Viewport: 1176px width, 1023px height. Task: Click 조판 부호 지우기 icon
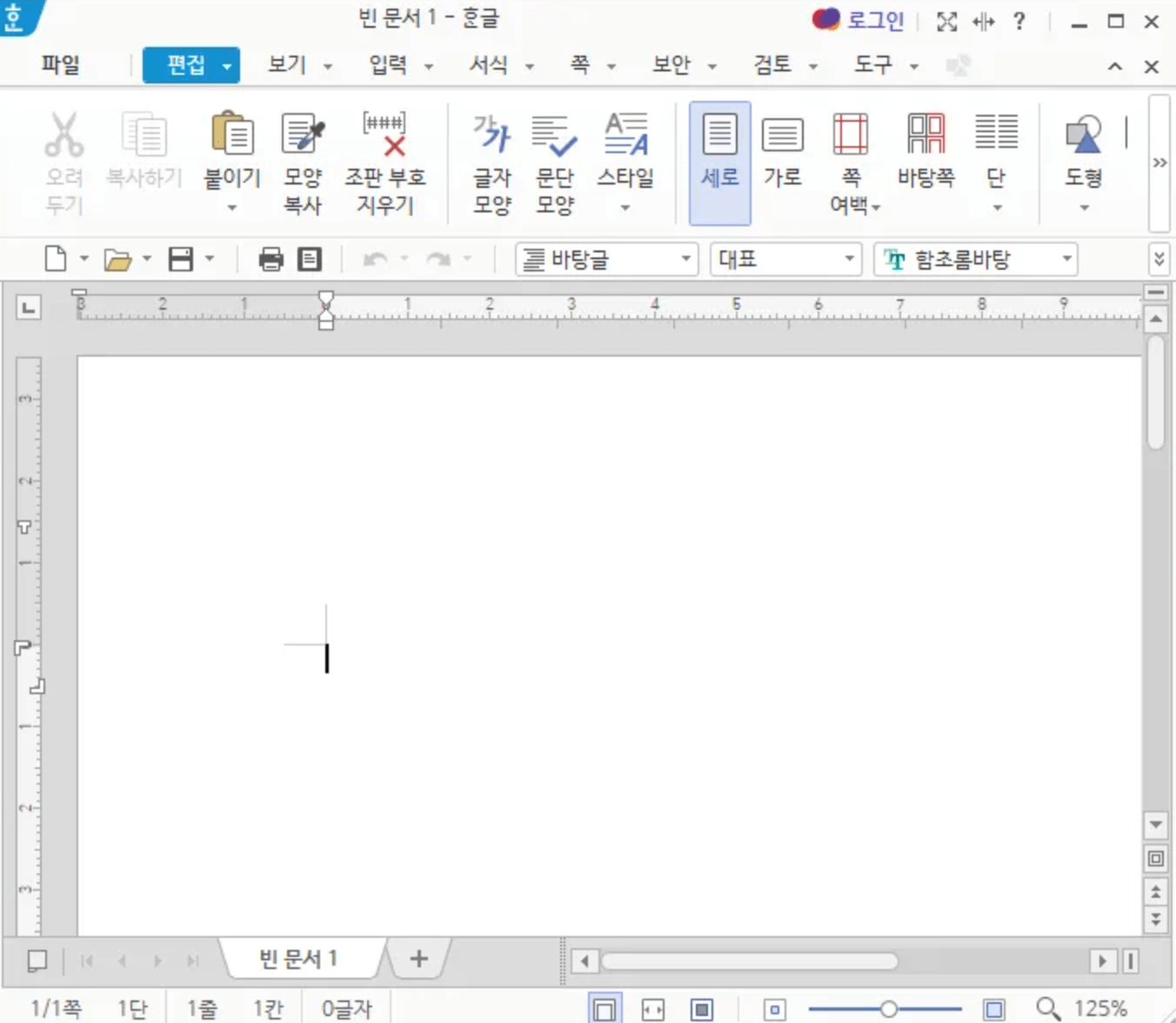(x=384, y=134)
